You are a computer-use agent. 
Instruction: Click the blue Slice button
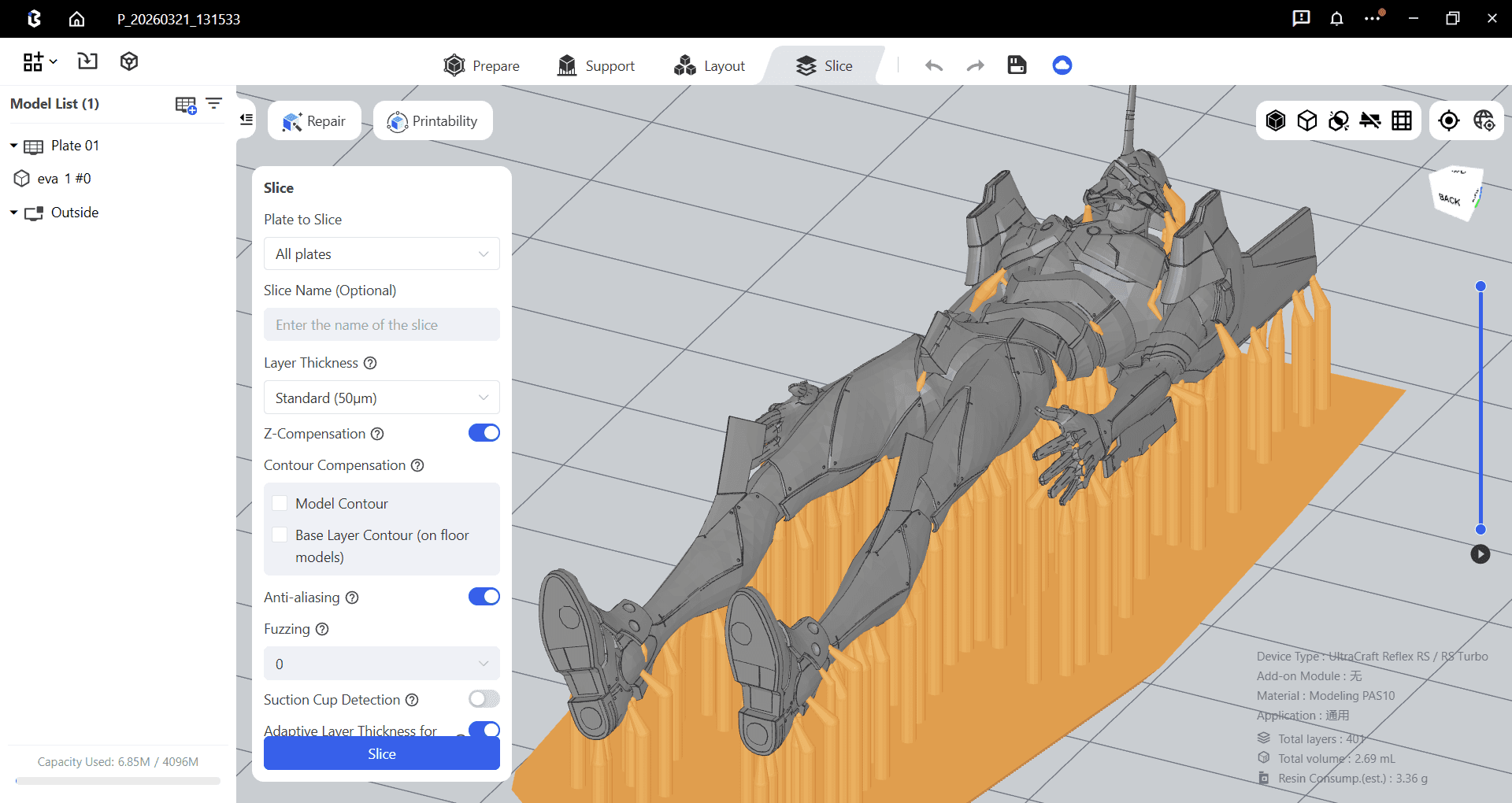[381, 753]
